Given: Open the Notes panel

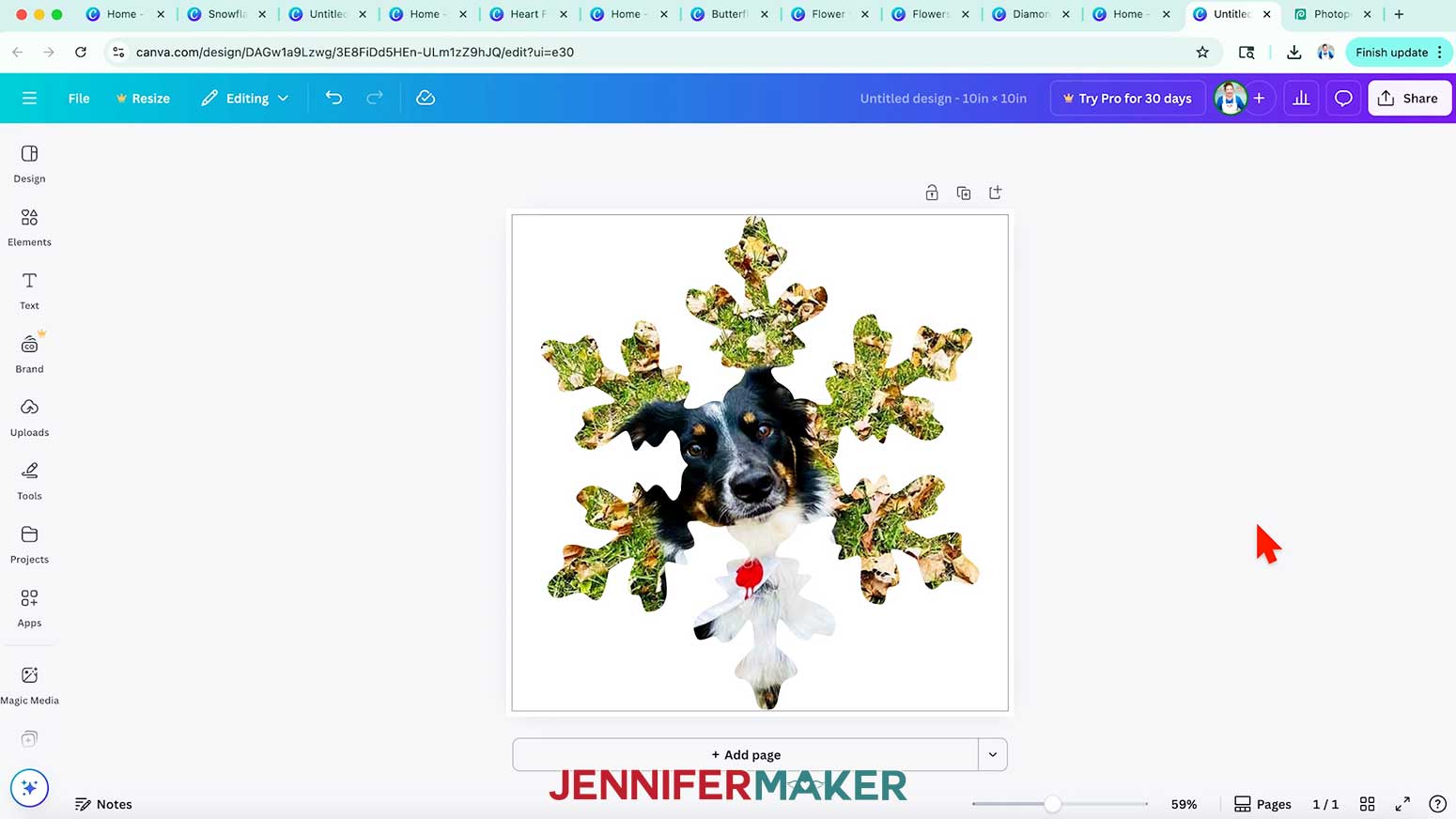Looking at the screenshot, I should (103, 804).
